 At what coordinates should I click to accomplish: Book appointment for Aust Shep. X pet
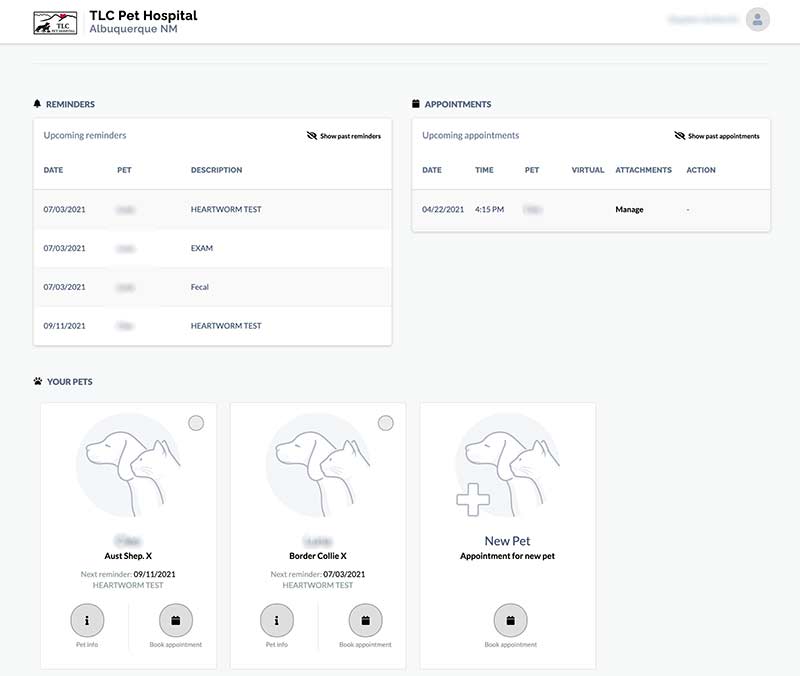tap(175, 620)
